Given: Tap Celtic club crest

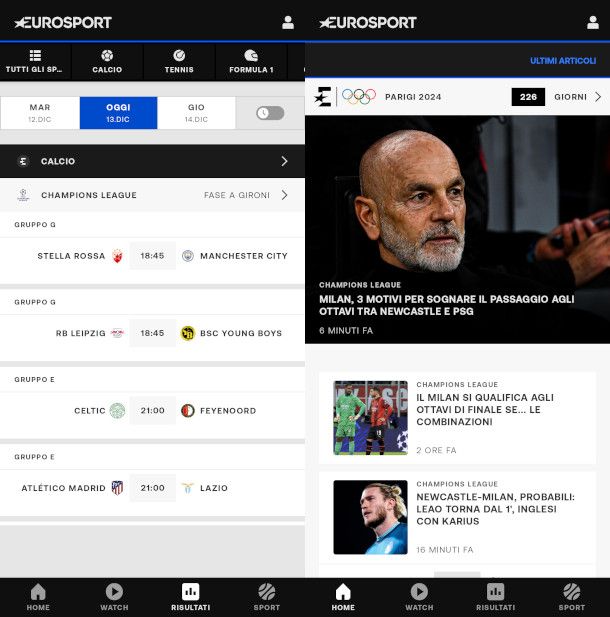Looking at the screenshot, I should pyautogui.click(x=117, y=411).
